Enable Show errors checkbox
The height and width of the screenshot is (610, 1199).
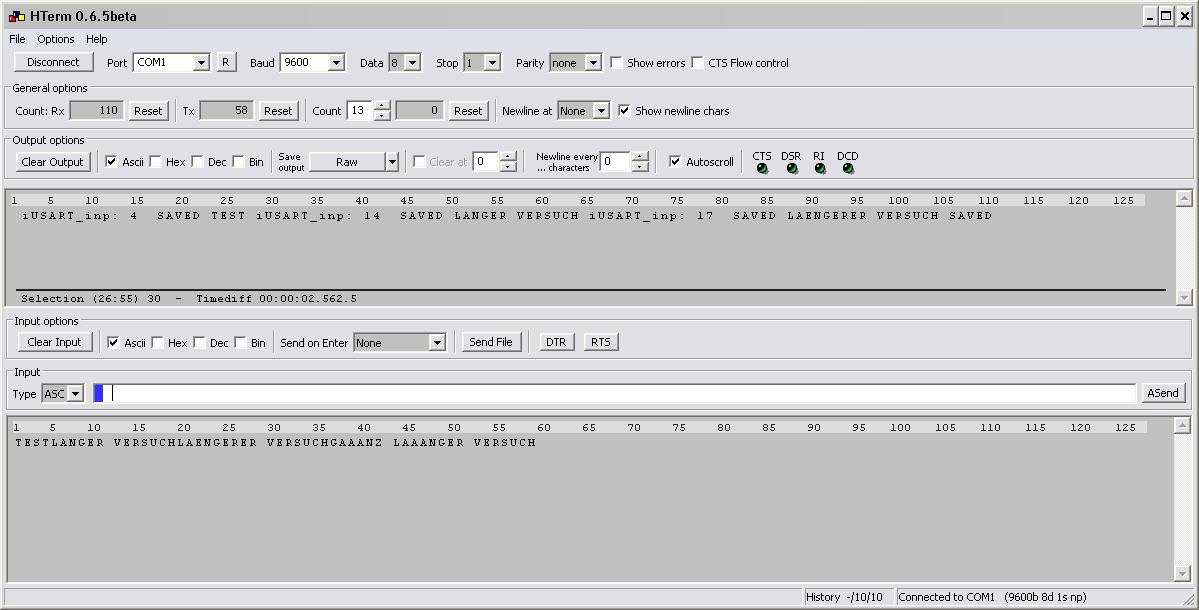pos(616,63)
